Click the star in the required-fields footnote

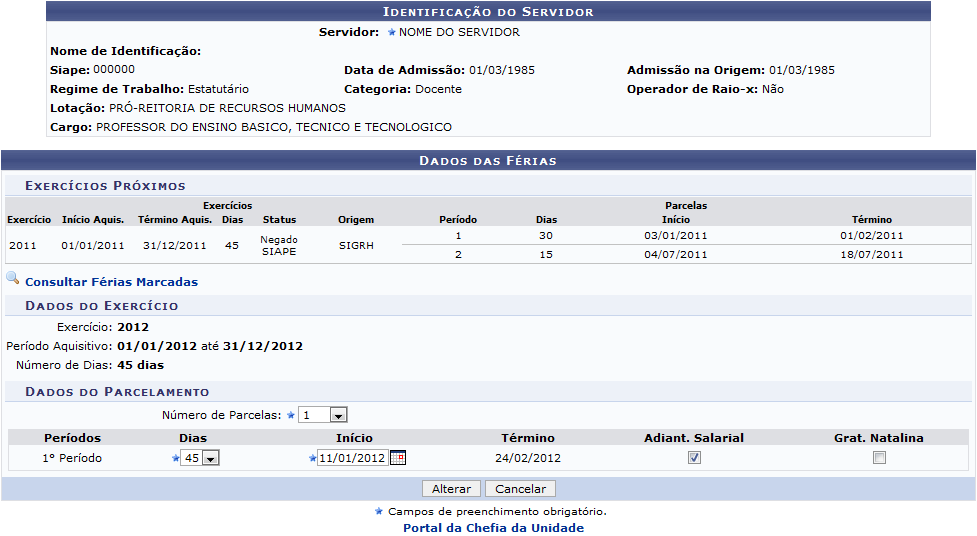[x=378, y=511]
